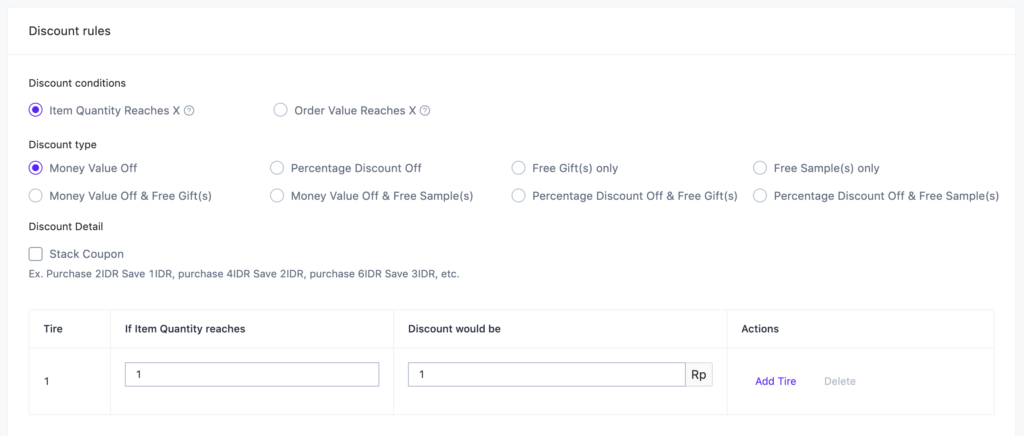Focus the Discount would be input field
The image size is (1024, 436).
click(547, 375)
